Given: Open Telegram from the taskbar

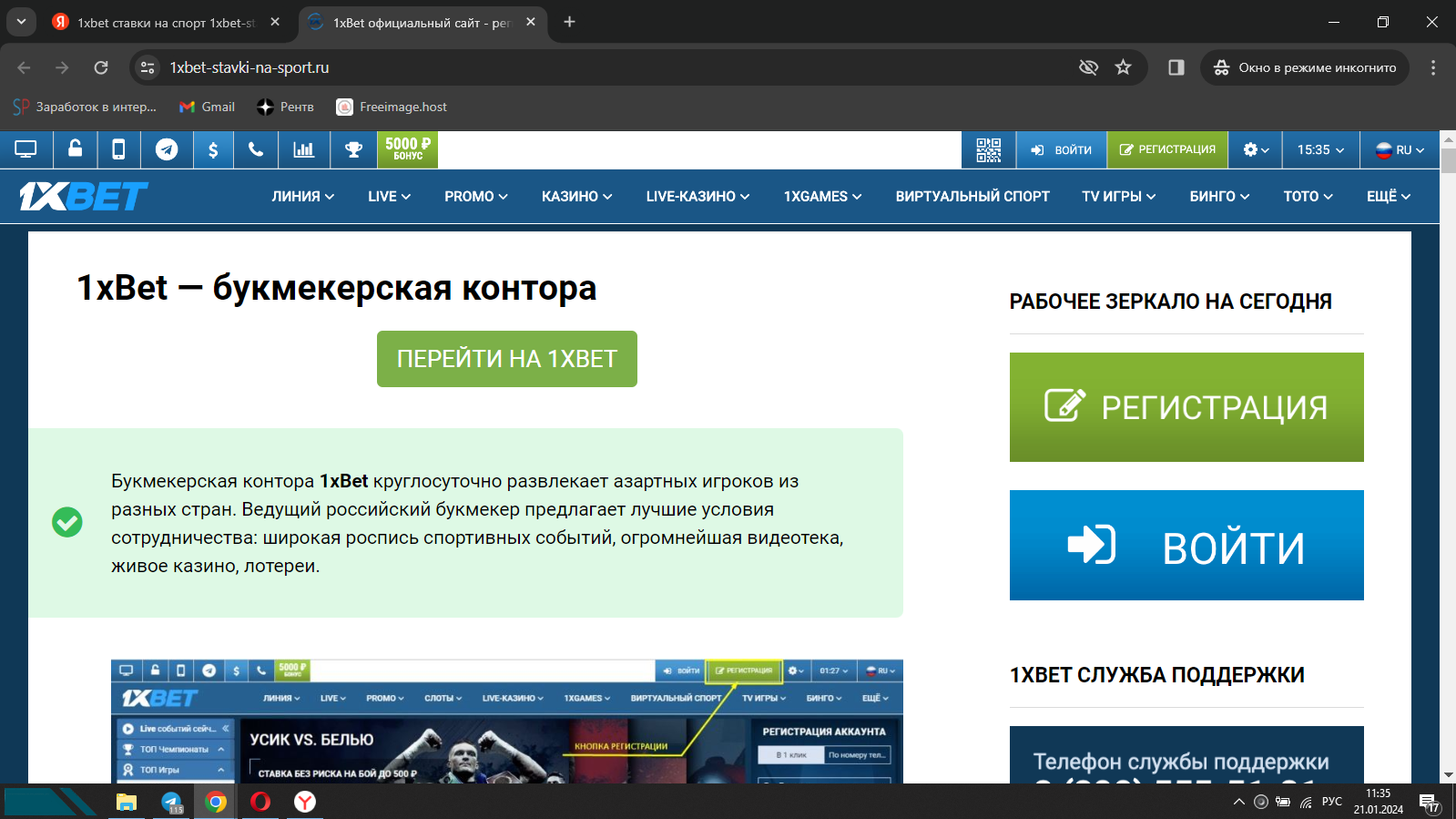Looking at the screenshot, I should pos(171,802).
